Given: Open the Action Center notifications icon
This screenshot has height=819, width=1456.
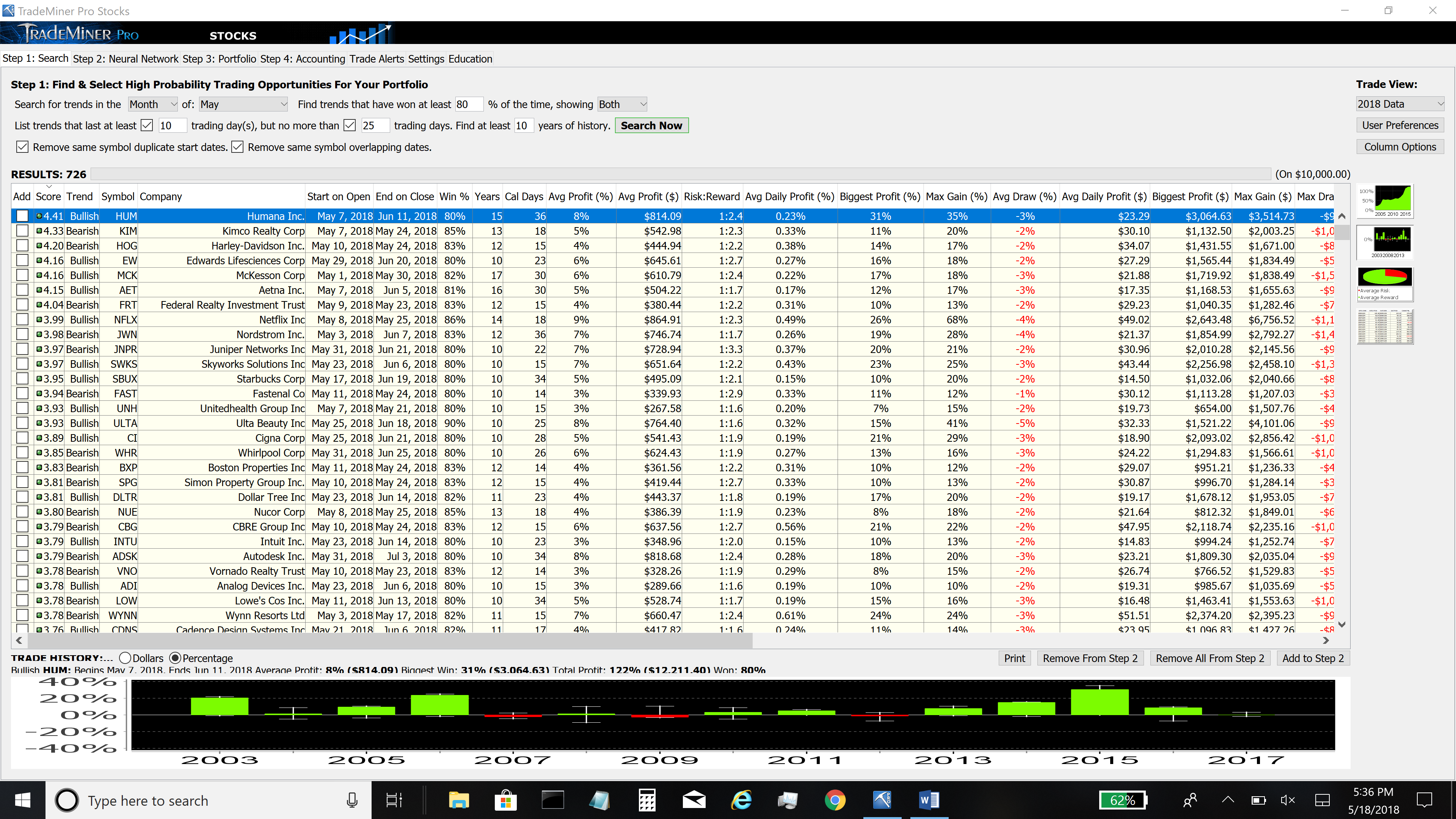Looking at the screenshot, I should coord(1425,800).
